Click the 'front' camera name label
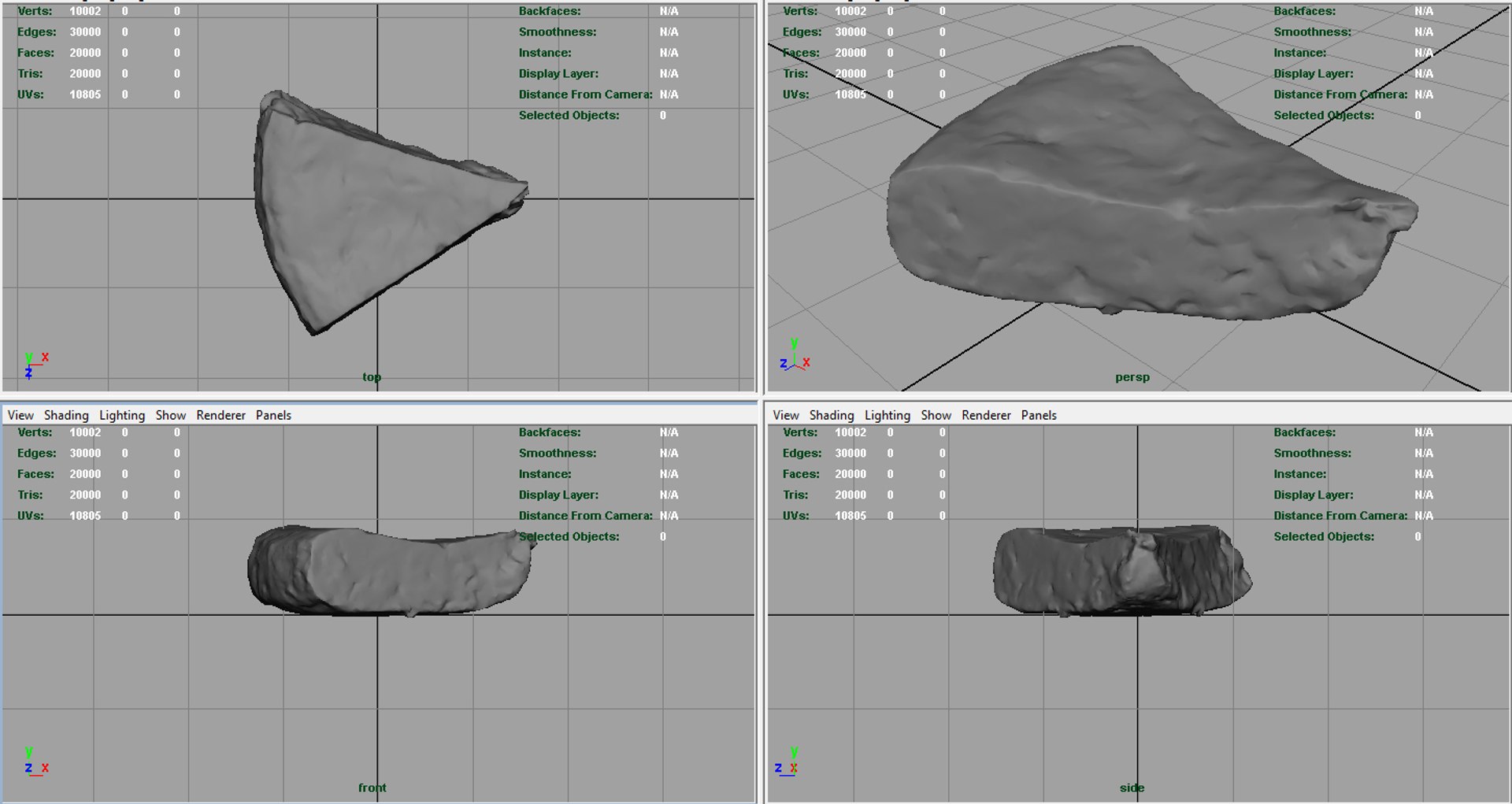Viewport: 1512px width, 804px height. pyautogui.click(x=372, y=787)
